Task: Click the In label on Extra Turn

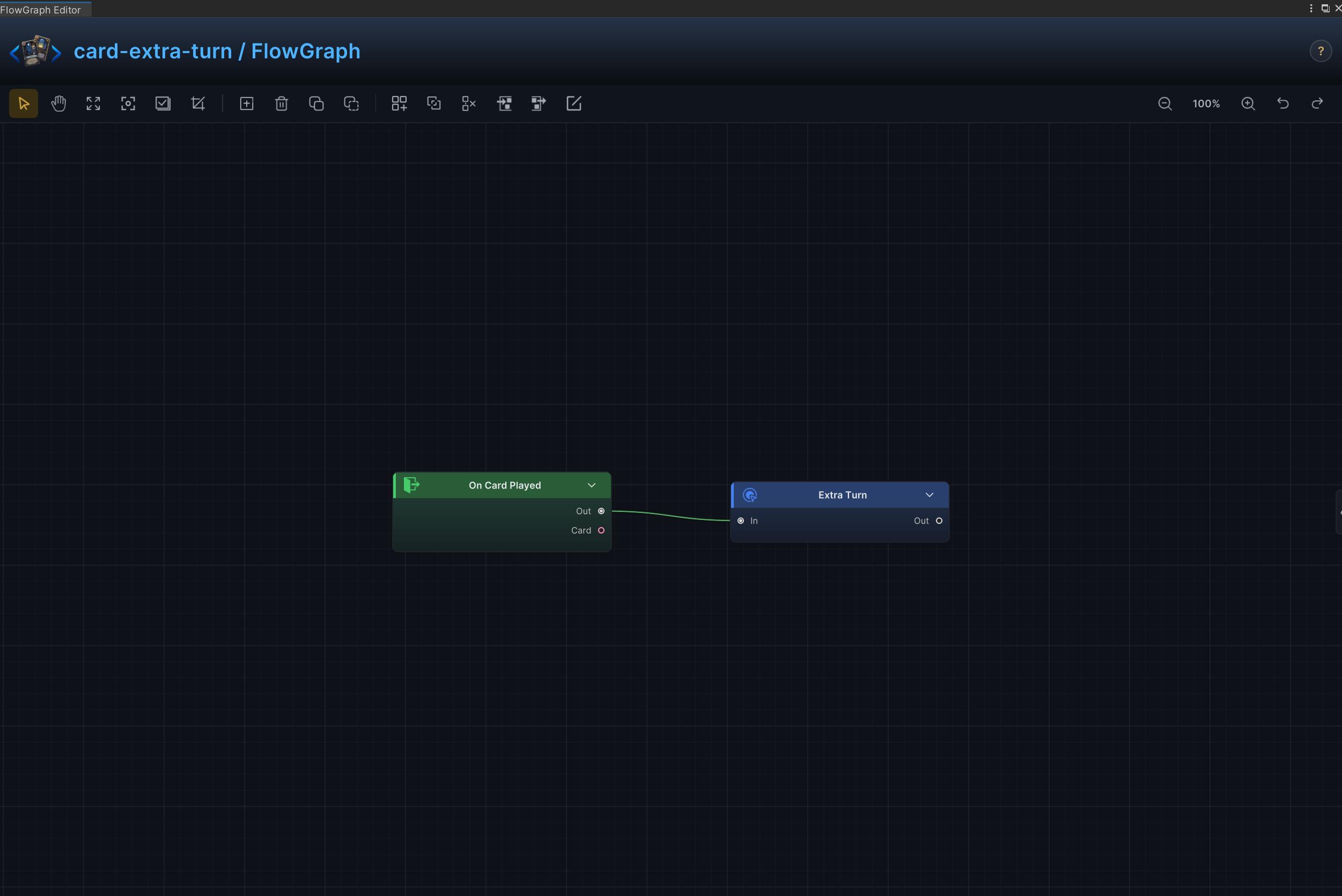Action: coord(754,521)
